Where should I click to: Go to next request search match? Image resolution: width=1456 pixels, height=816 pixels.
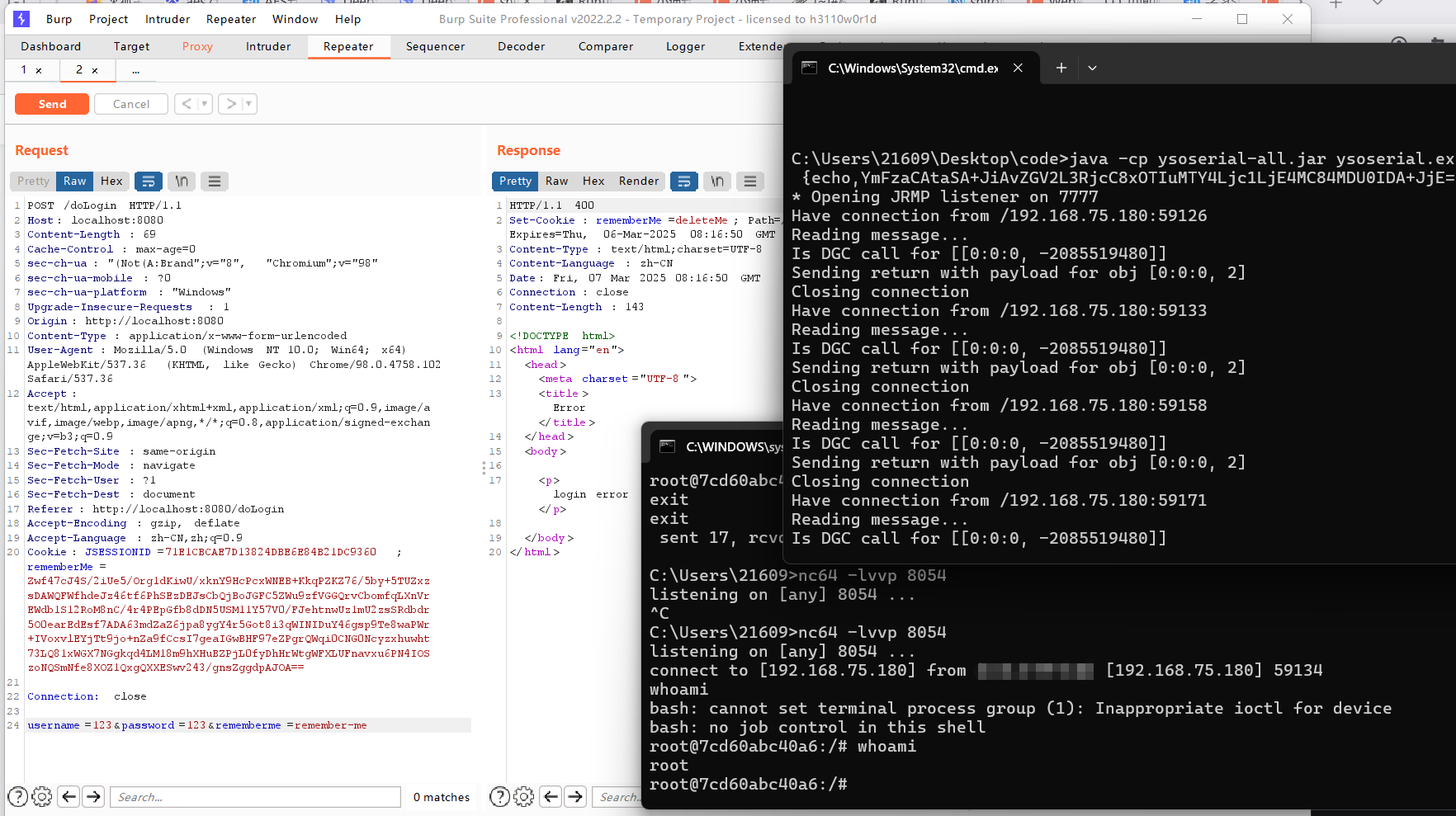pos(94,796)
